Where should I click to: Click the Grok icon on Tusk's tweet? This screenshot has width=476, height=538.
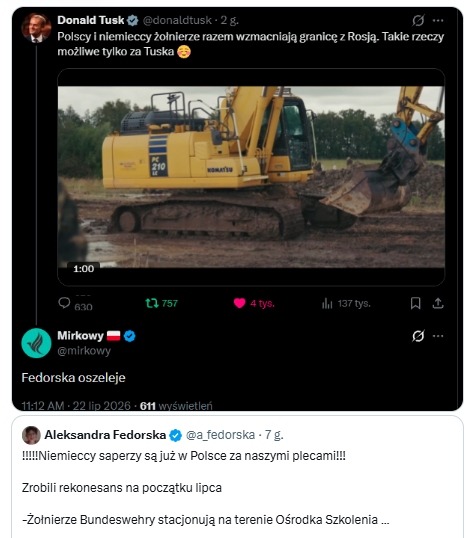click(x=418, y=21)
